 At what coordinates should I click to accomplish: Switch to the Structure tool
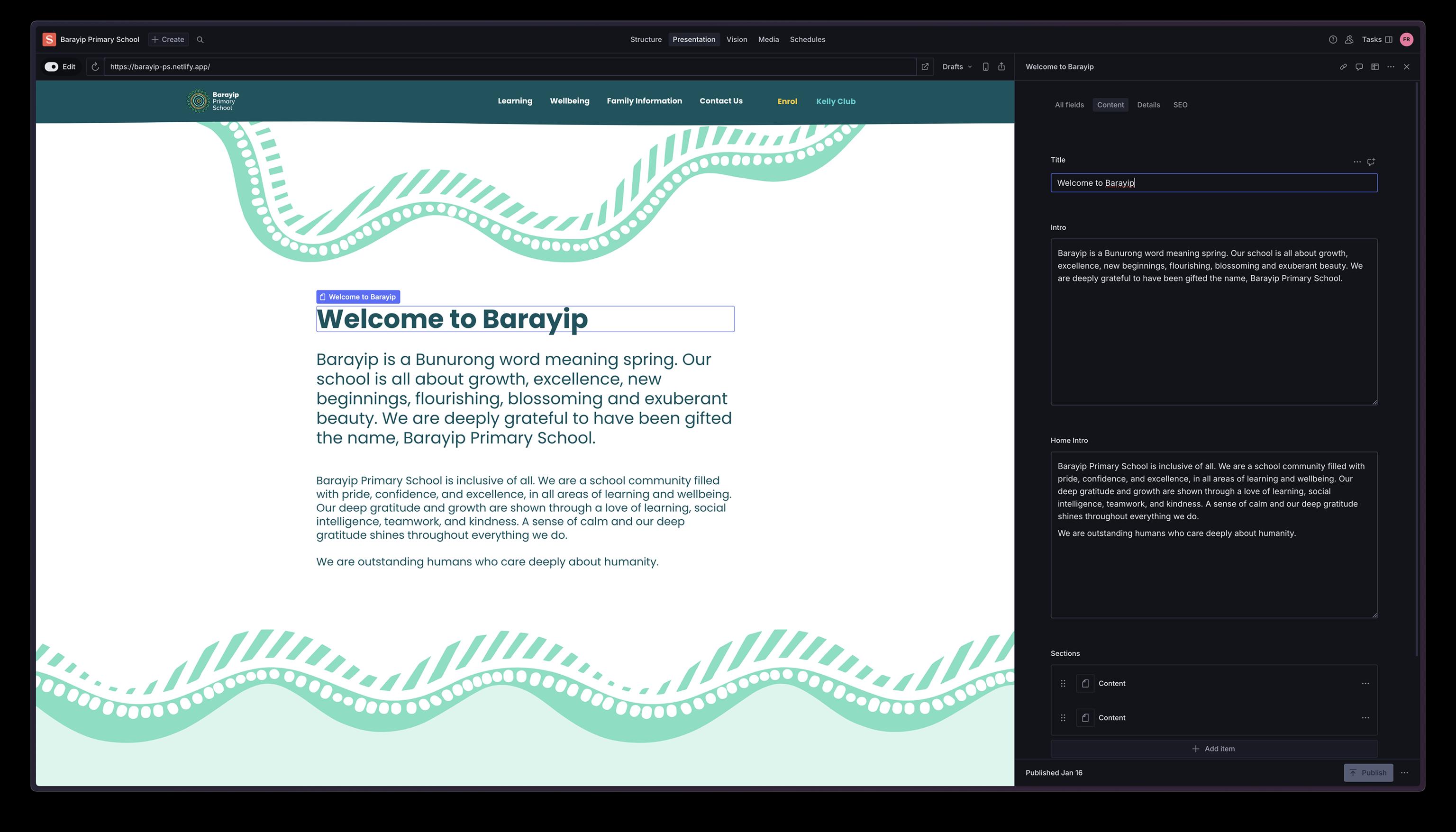(x=646, y=39)
